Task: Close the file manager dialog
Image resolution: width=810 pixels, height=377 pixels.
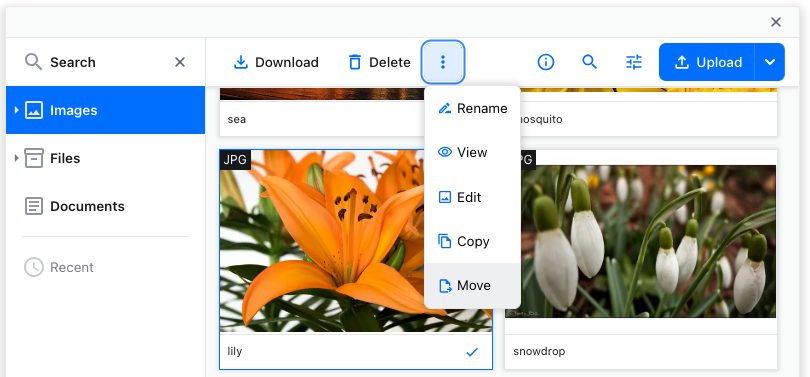Action: (775, 22)
